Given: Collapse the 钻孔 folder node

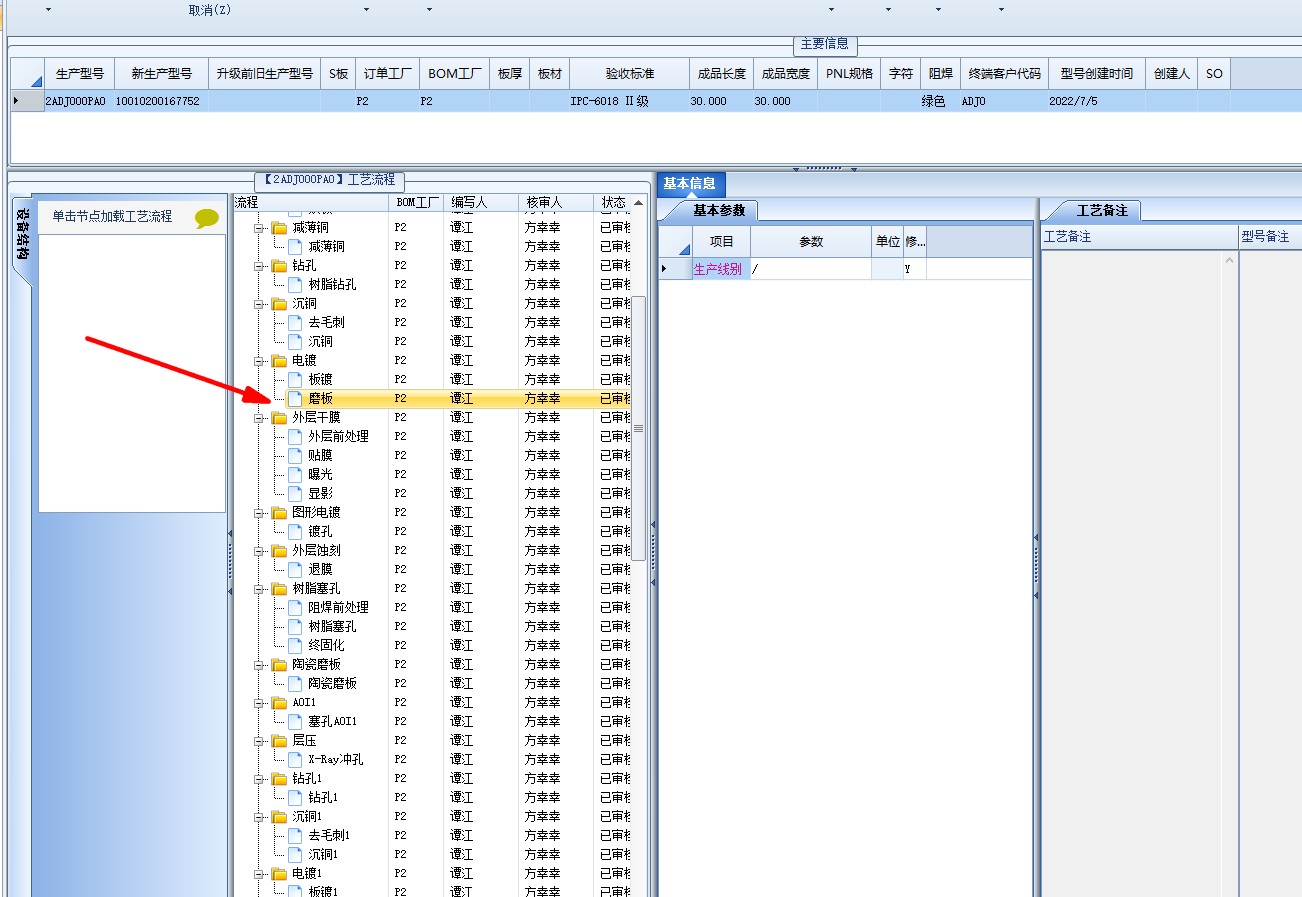Looking at the screenshot, I should [259, 266].
